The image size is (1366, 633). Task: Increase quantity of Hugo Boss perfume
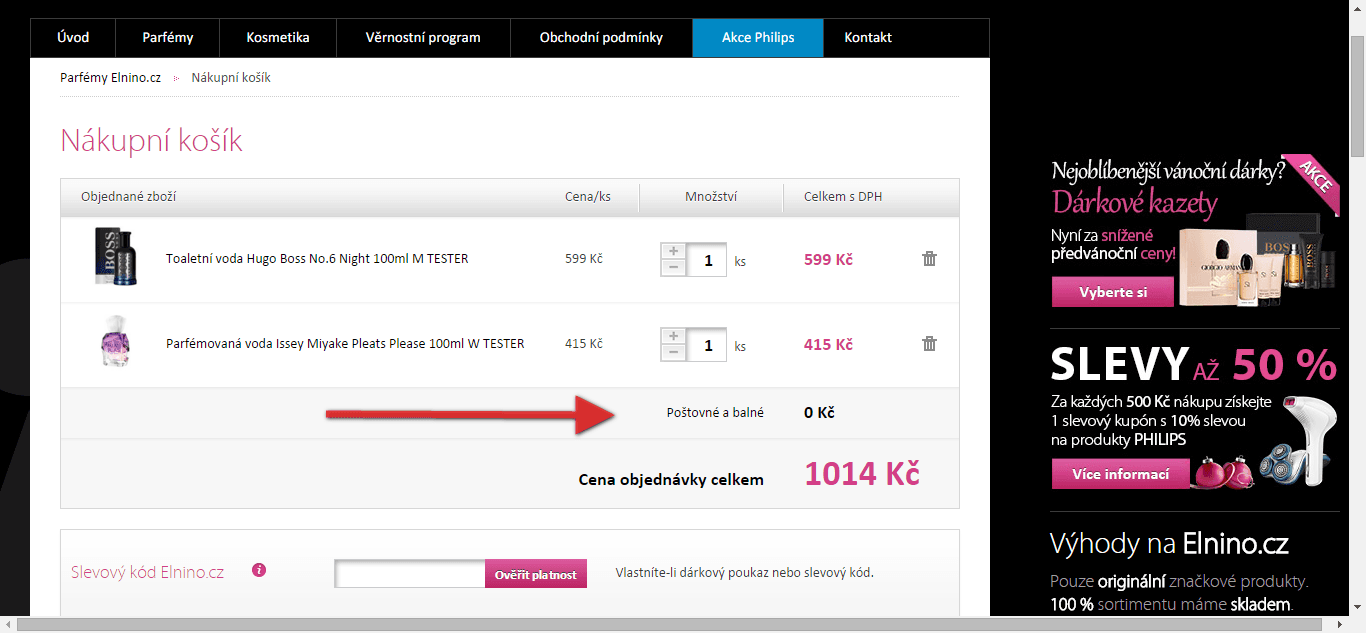673,251
